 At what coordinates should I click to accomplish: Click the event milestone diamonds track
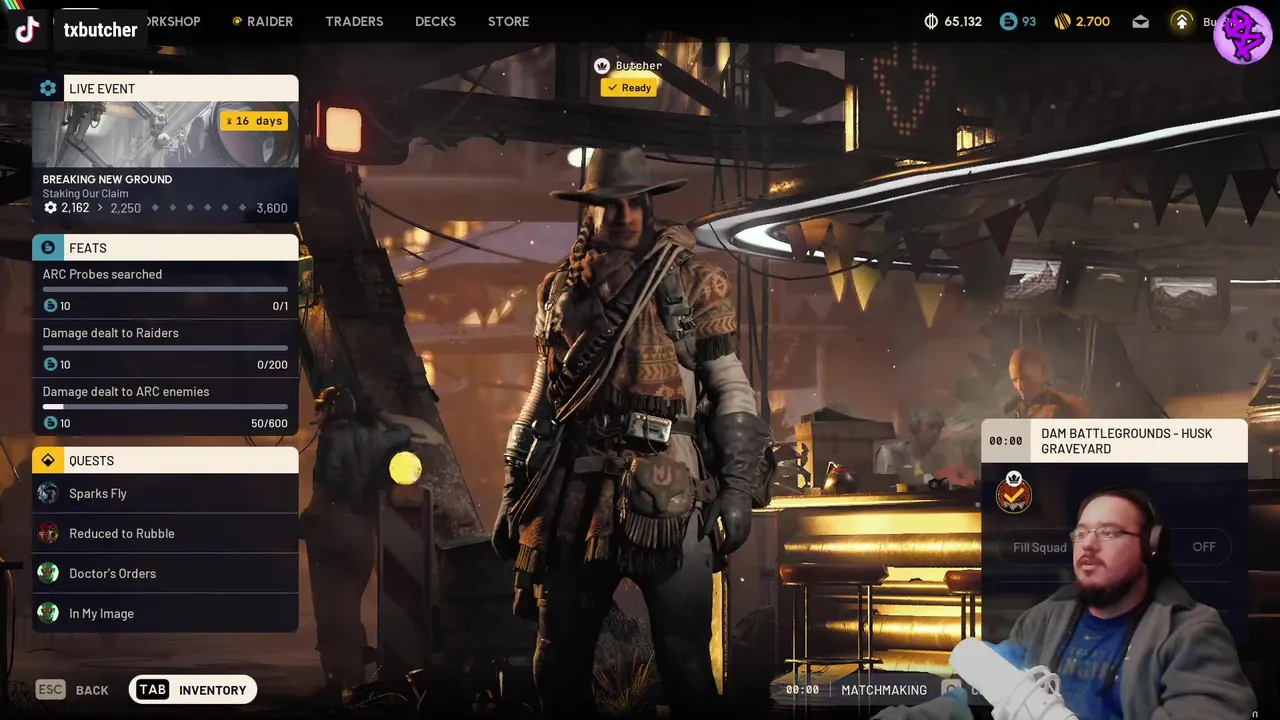point(198,208)
